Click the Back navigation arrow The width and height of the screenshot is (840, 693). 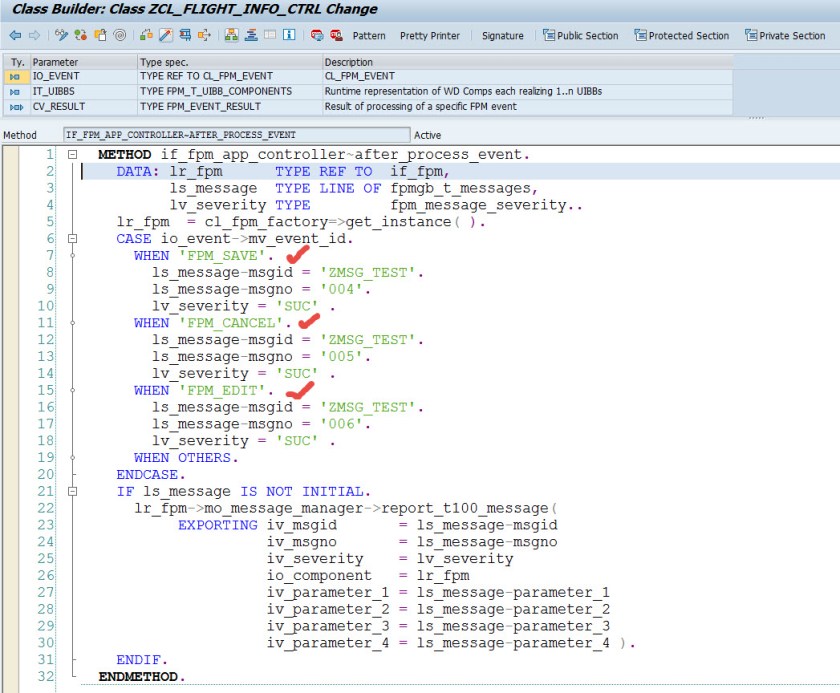click(x=14, y=35)
